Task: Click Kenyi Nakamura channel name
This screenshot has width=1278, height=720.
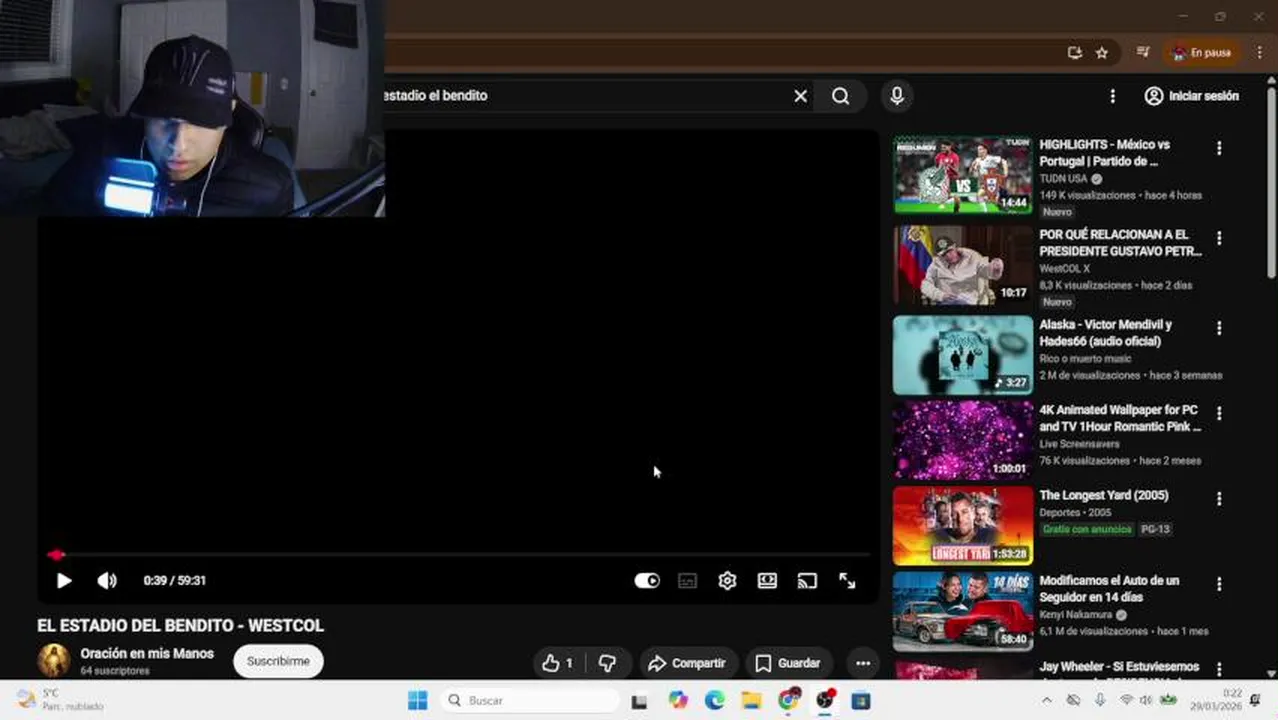Action: [1075, 615]
